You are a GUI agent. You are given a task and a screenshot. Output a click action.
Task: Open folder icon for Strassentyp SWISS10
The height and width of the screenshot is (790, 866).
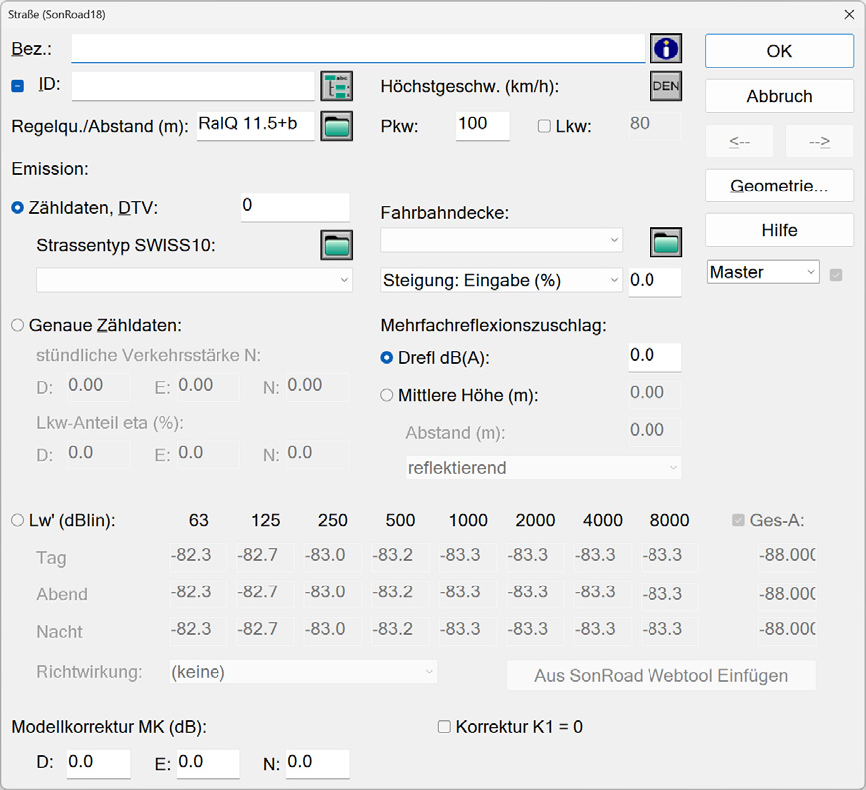point(336,245)
